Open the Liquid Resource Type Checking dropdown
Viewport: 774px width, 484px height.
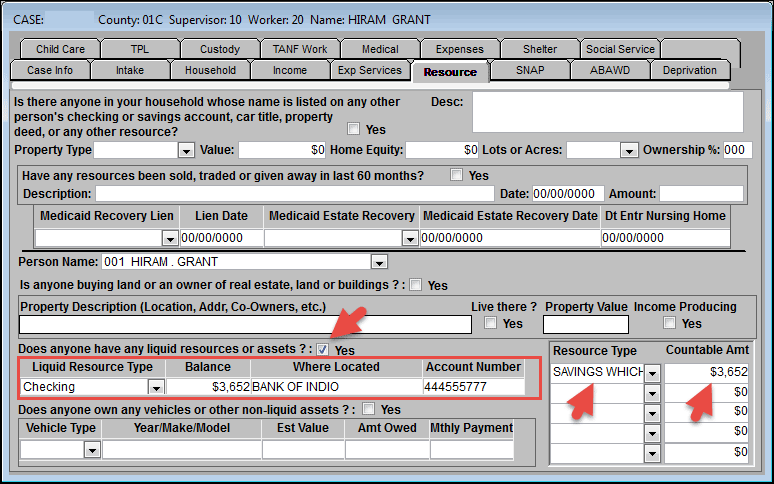pos(156,387)
